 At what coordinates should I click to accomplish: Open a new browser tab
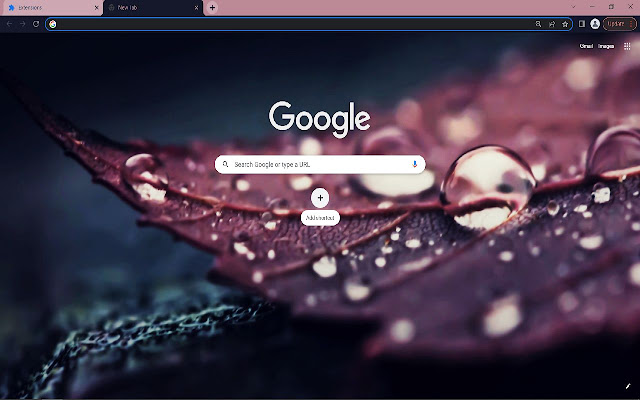coord(212,8)
